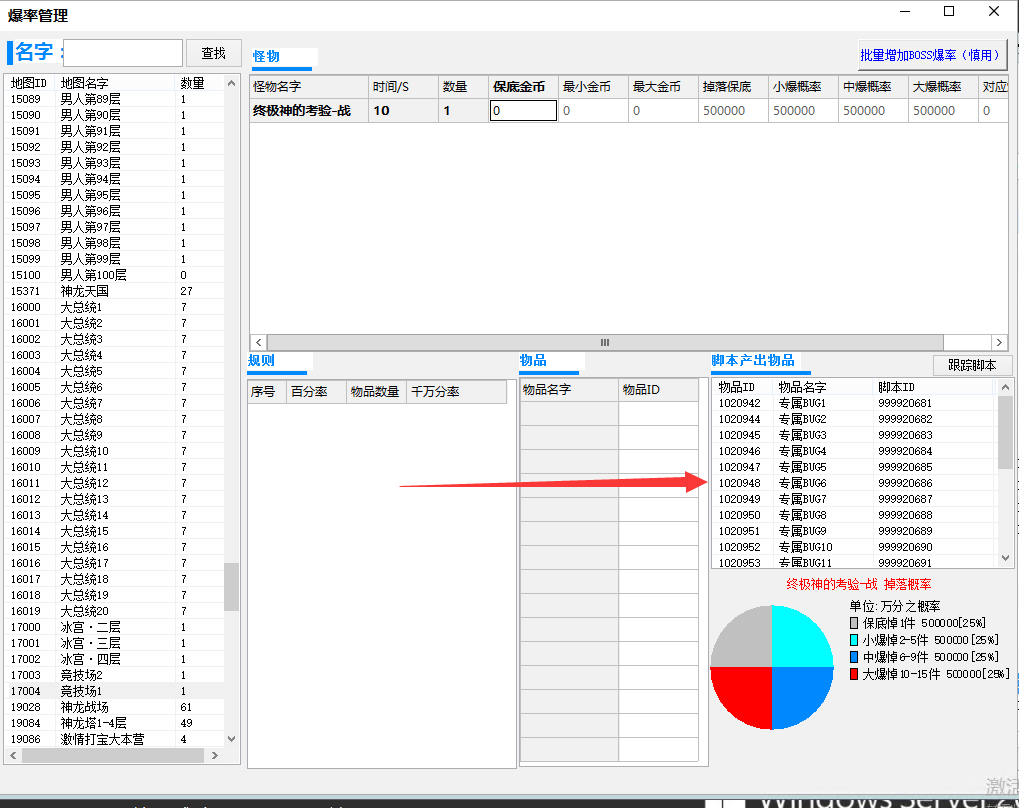Image resolution: width=1019 pixels, height=808 pixels.
Task: Select monster row 终极神的考验-战
Action: [x=628, y=111]
